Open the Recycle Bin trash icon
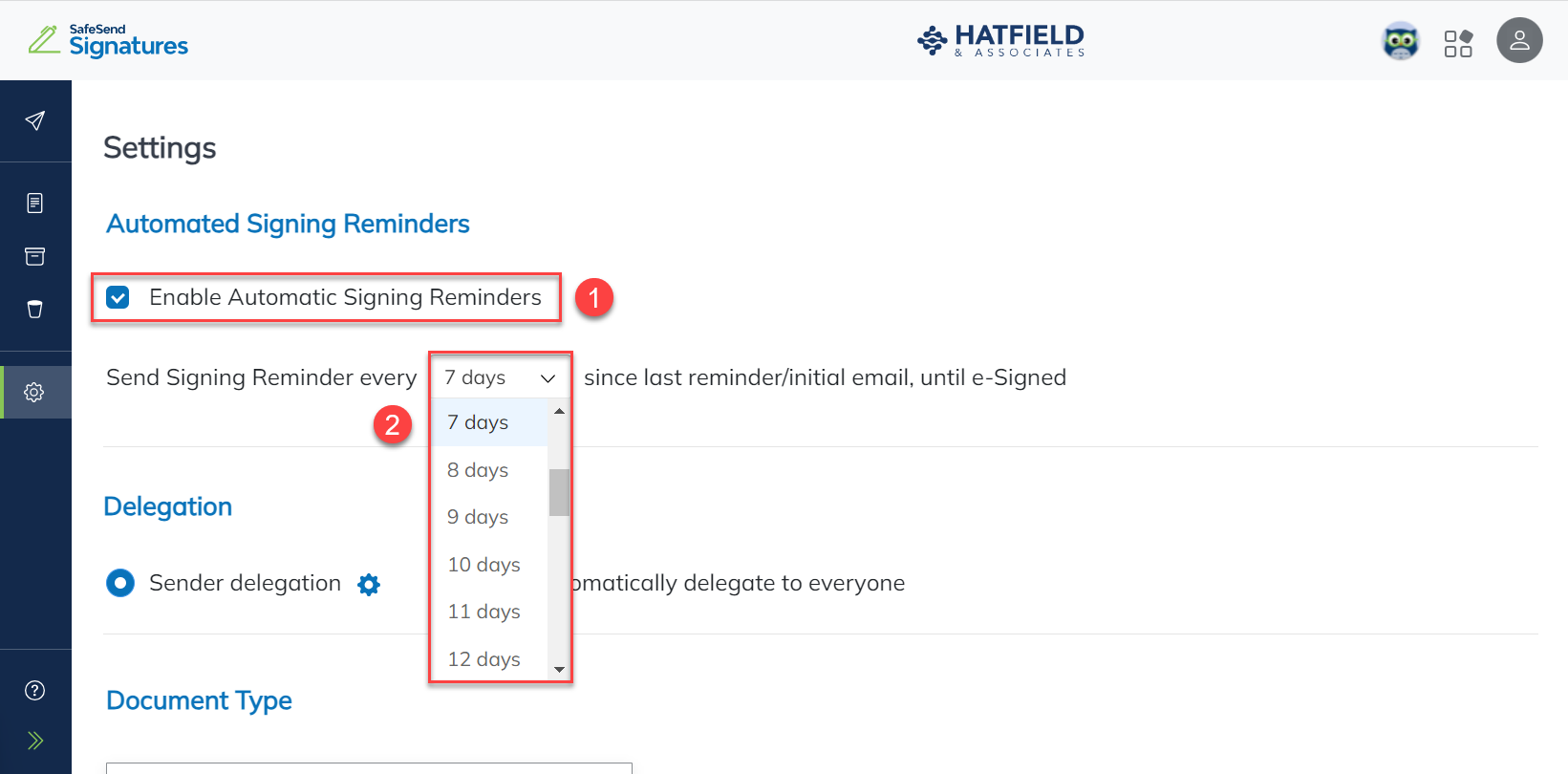 [x=35, y=309]
